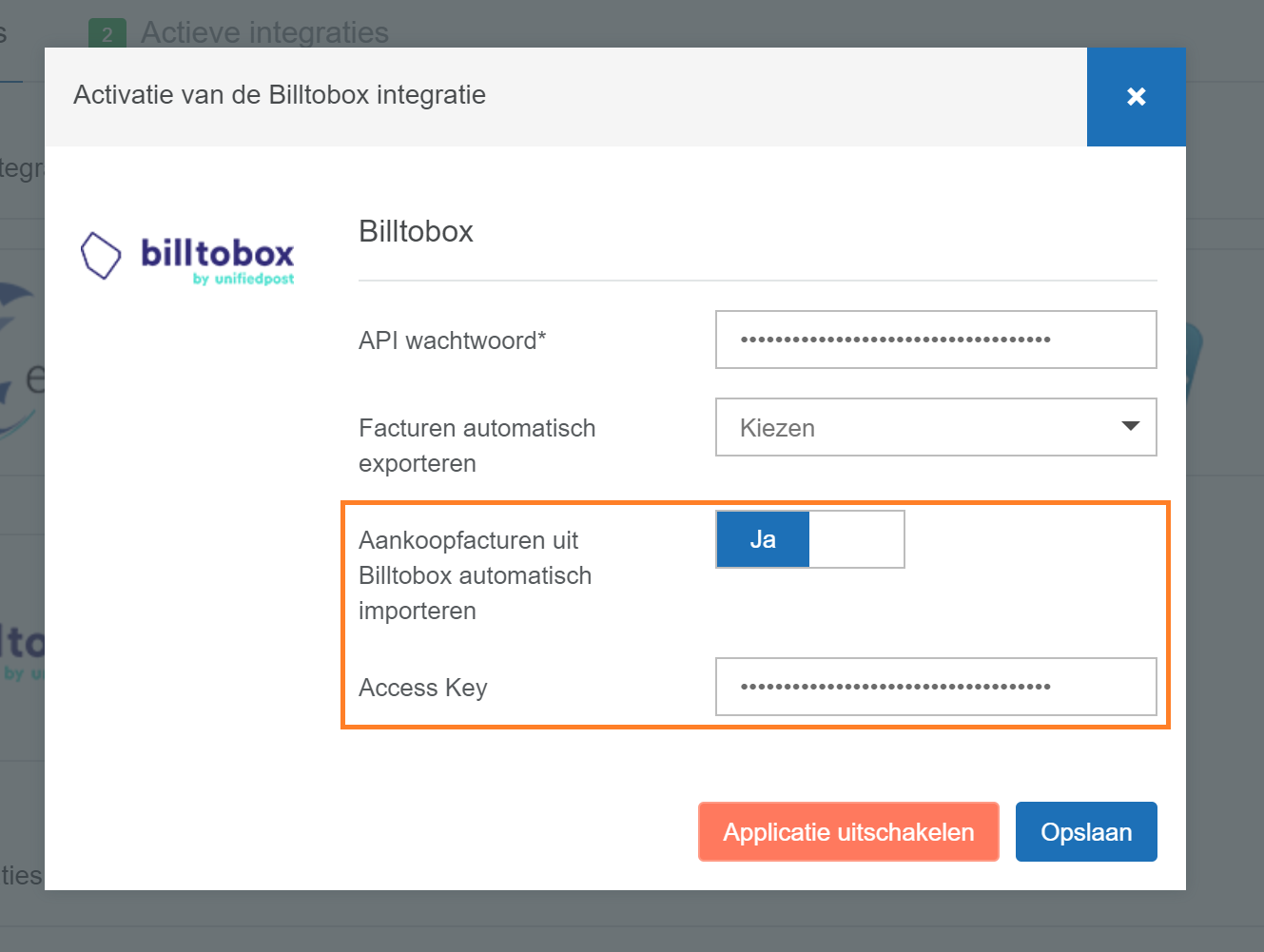Click the Billtobox section heading
The height and width of the screenshot is (952, 1264).
(416, 231)
